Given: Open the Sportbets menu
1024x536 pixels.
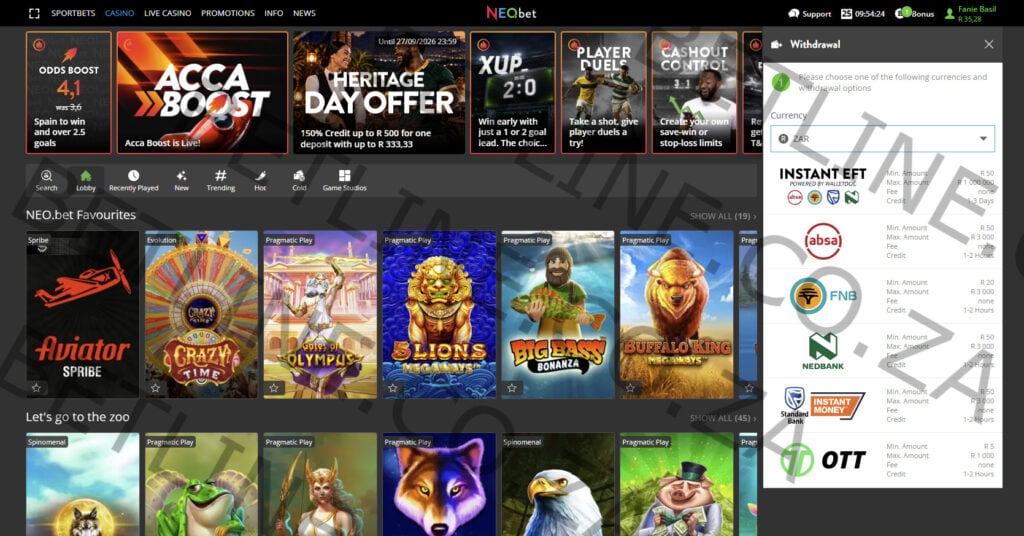Looking at the screenshot, I should tap(73, 13).
